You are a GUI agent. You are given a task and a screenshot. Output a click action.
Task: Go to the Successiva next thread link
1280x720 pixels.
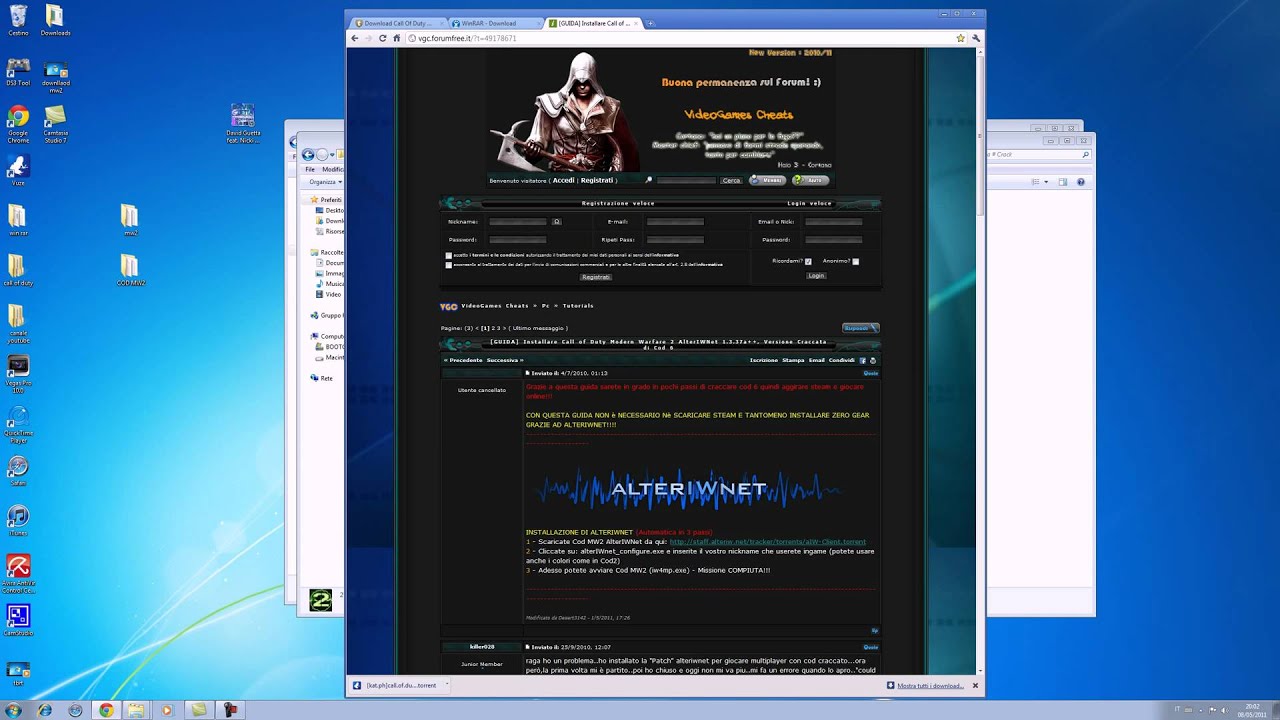pyautogui.click(x=504, y=360)
